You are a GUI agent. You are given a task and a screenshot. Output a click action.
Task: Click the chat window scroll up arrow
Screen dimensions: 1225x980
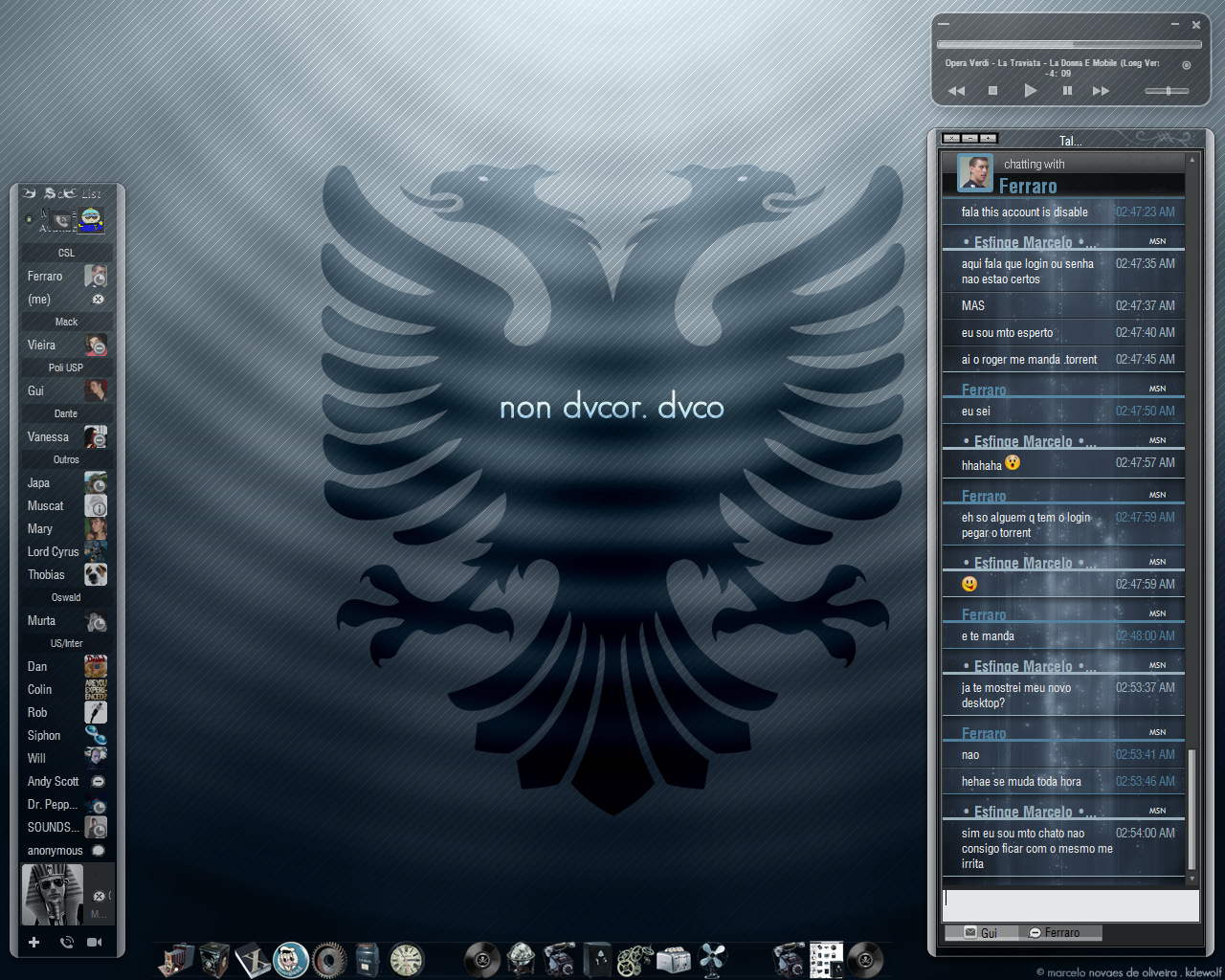[1192, 160]
